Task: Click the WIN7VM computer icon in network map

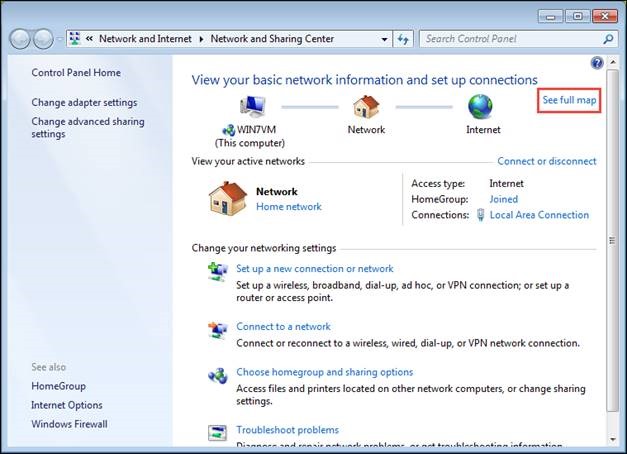Action: [253, 106]
